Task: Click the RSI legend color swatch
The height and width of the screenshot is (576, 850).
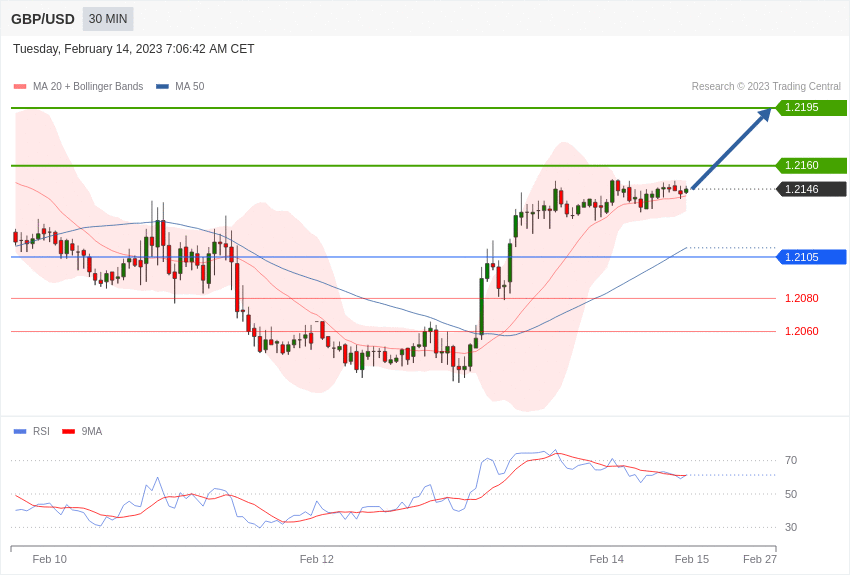Action: point(20,431)
